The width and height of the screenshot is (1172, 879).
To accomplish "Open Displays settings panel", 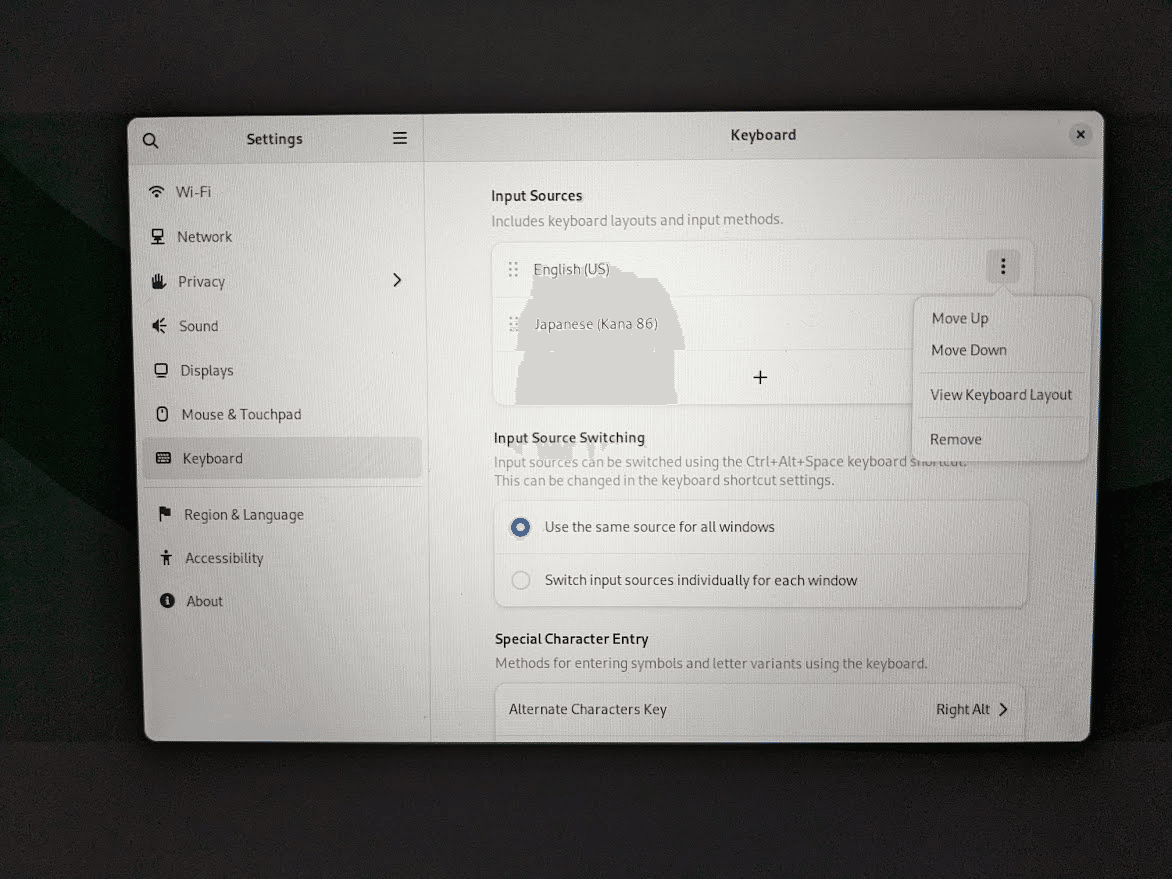I will click(283, 370).
